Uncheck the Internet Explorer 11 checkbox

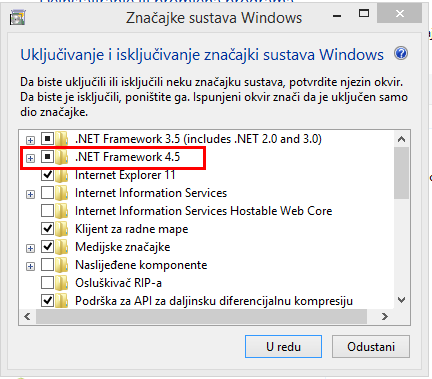click(47, 175)
